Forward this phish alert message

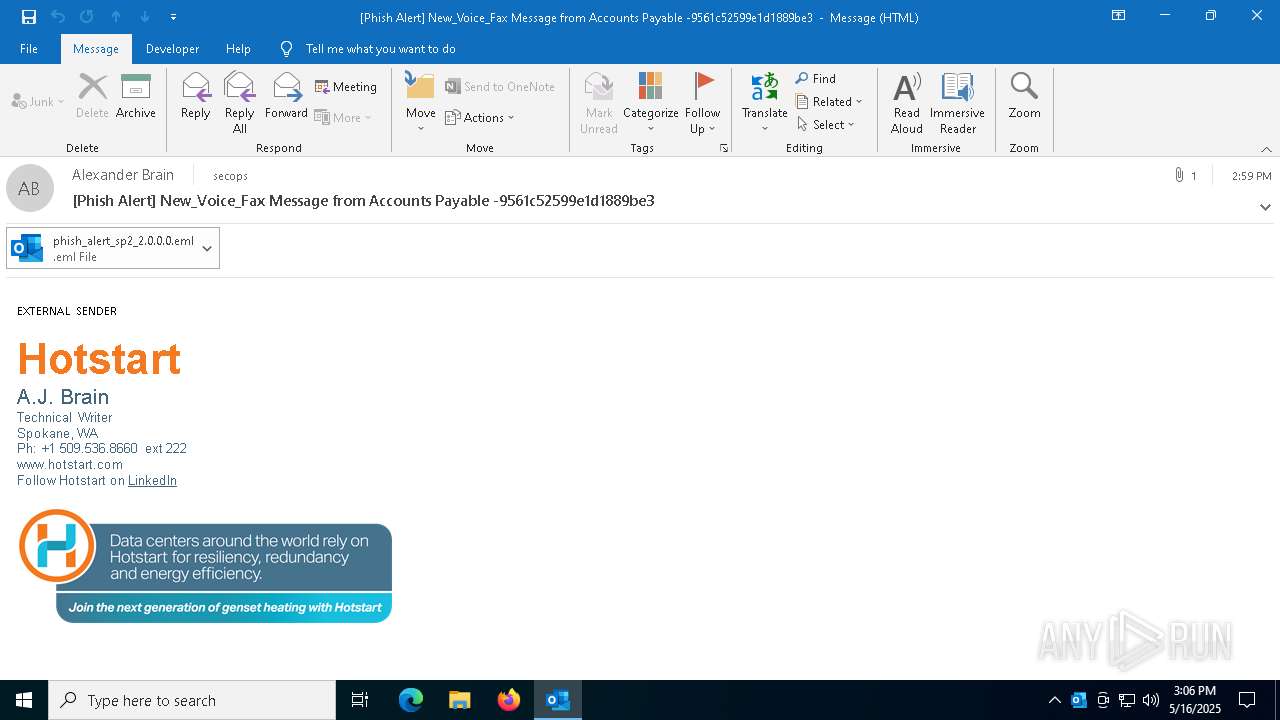point(286,96)
